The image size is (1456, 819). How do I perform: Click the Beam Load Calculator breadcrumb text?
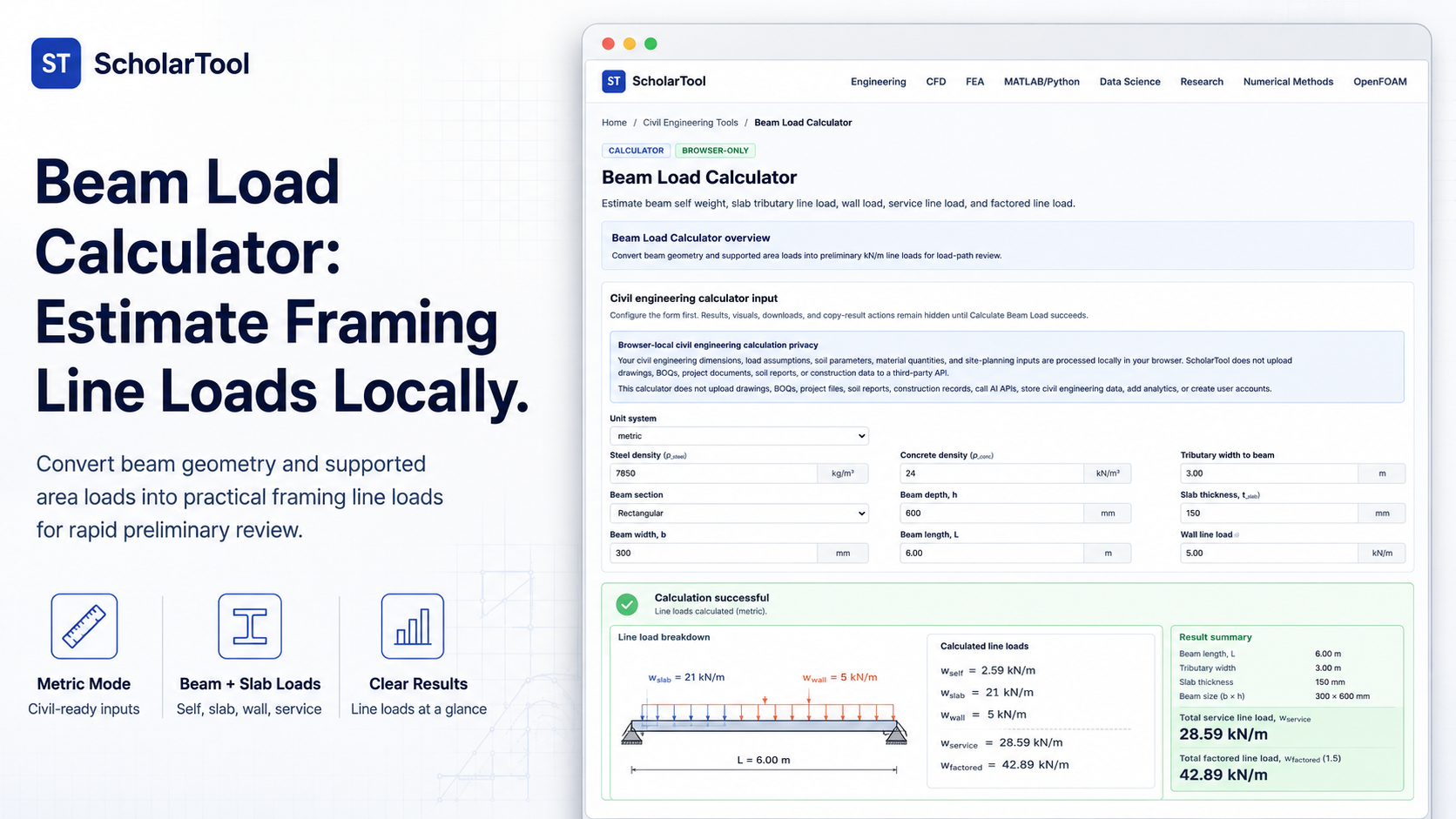803,123
